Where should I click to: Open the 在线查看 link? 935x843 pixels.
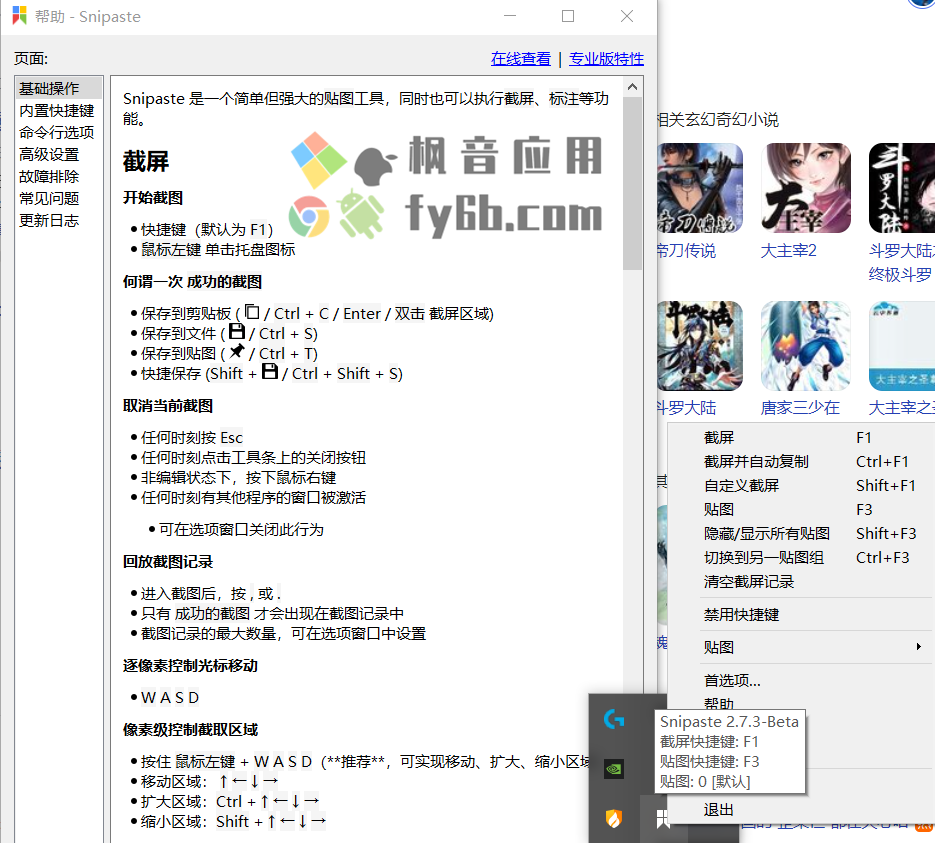(521, 58)
